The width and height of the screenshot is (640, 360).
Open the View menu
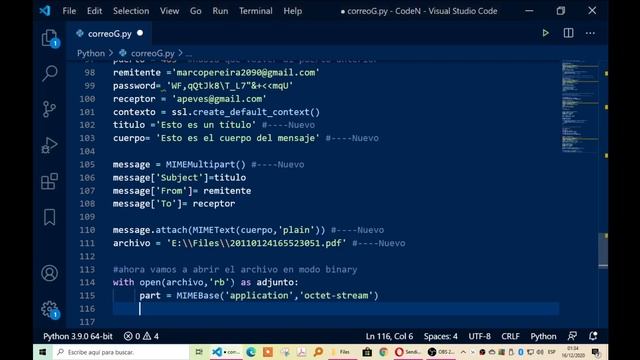click(169, 11)
